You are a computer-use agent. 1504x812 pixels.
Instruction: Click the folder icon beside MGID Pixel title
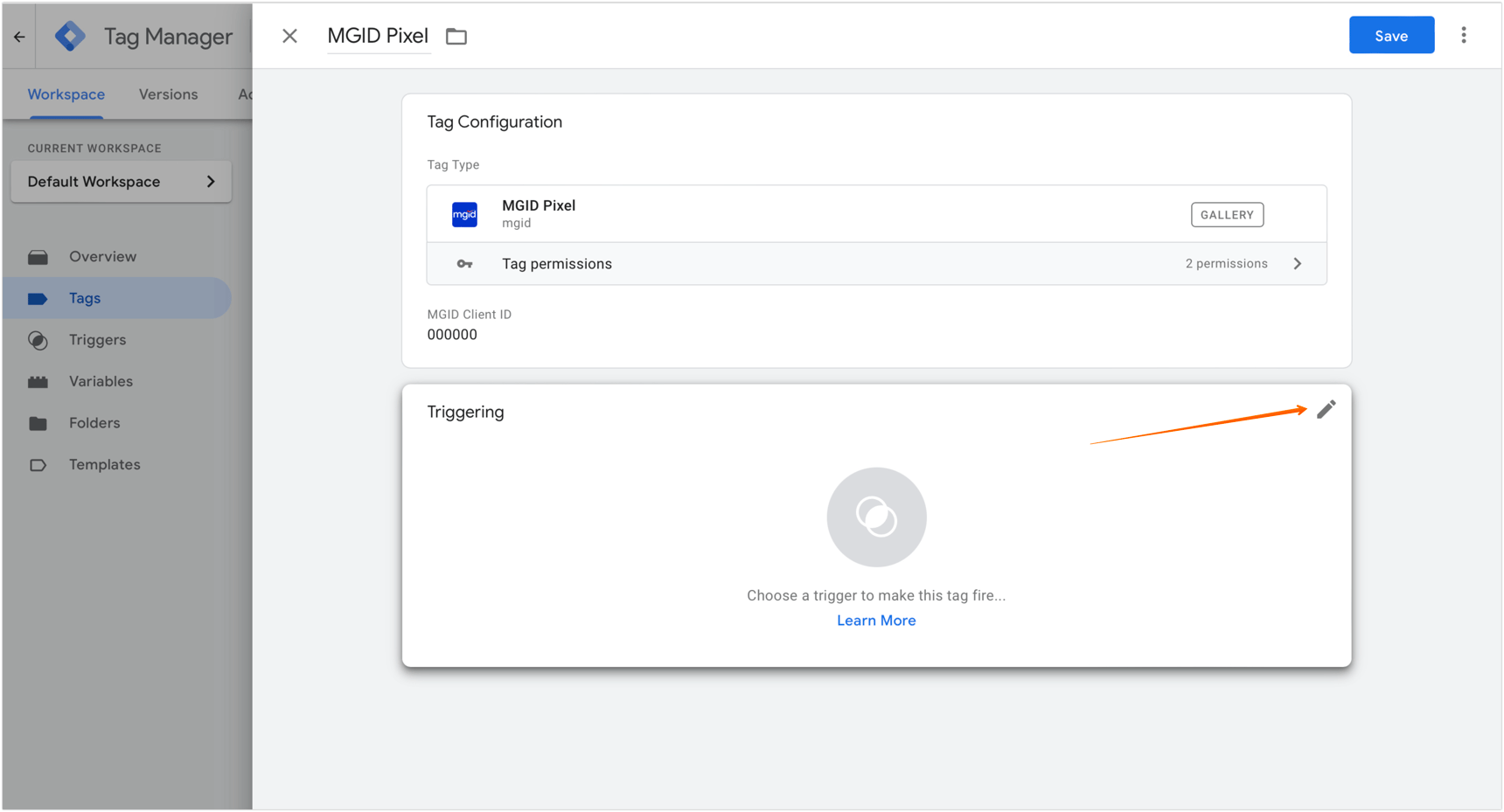[x=456, y=36]
